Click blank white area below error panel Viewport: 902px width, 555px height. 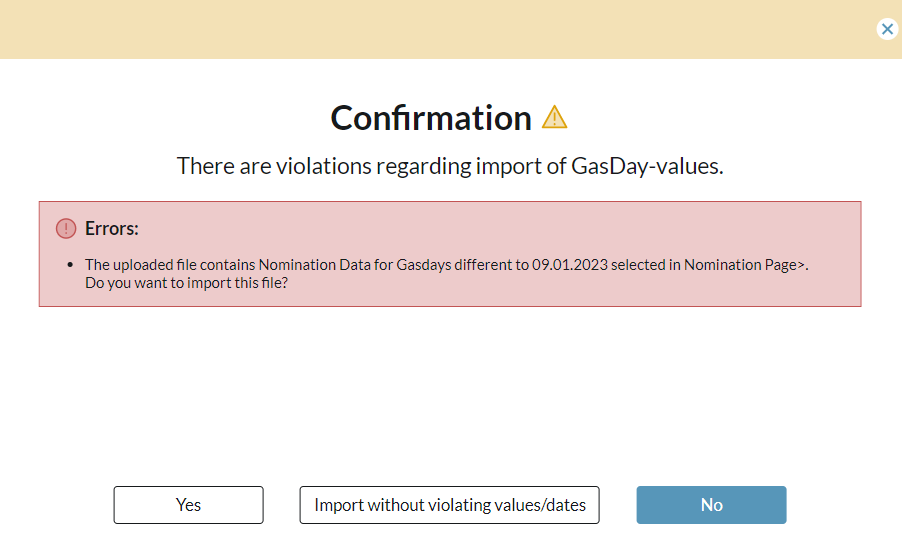[x=450, y=390]
